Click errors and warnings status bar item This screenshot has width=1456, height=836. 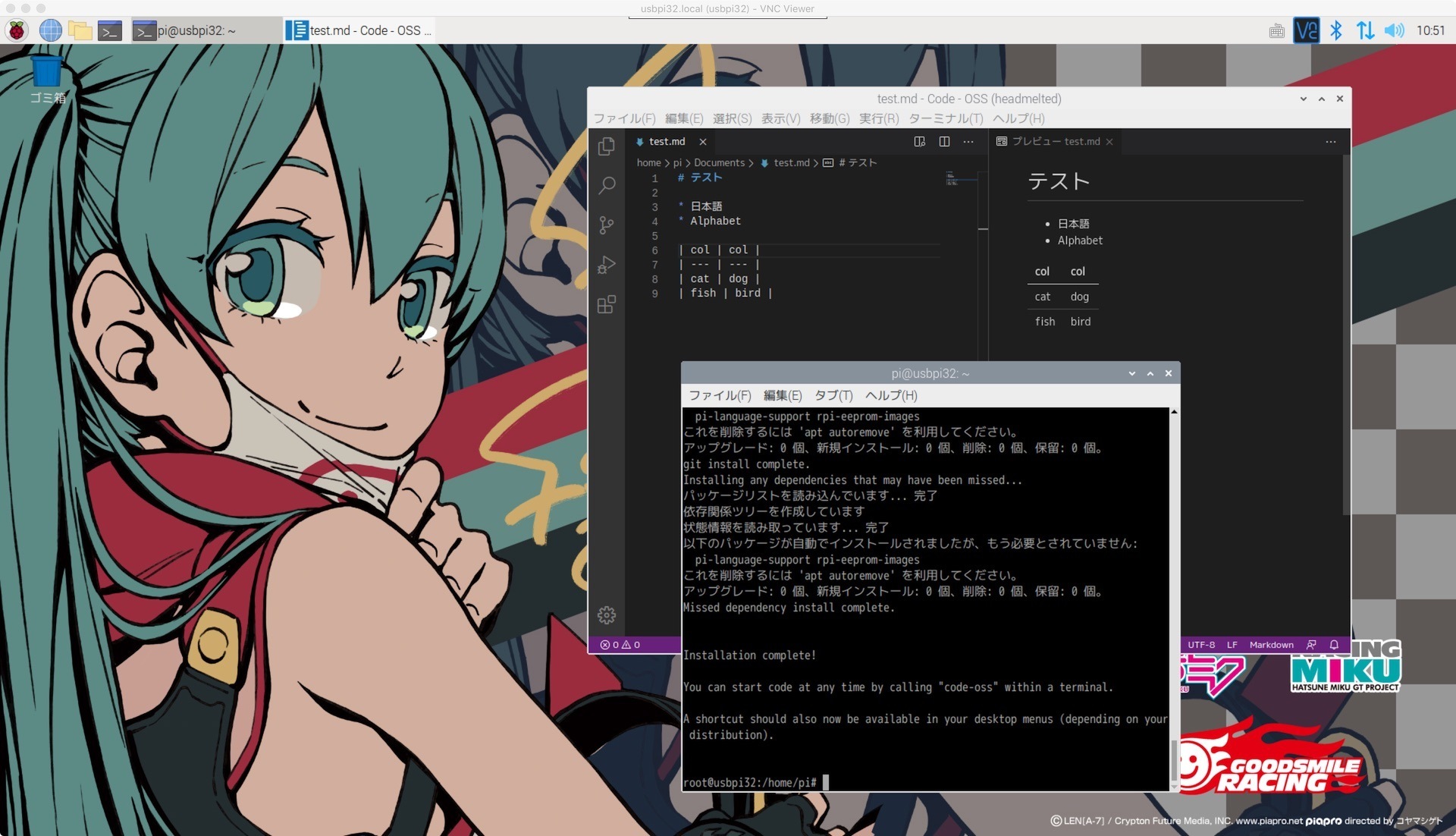point(620,645)
